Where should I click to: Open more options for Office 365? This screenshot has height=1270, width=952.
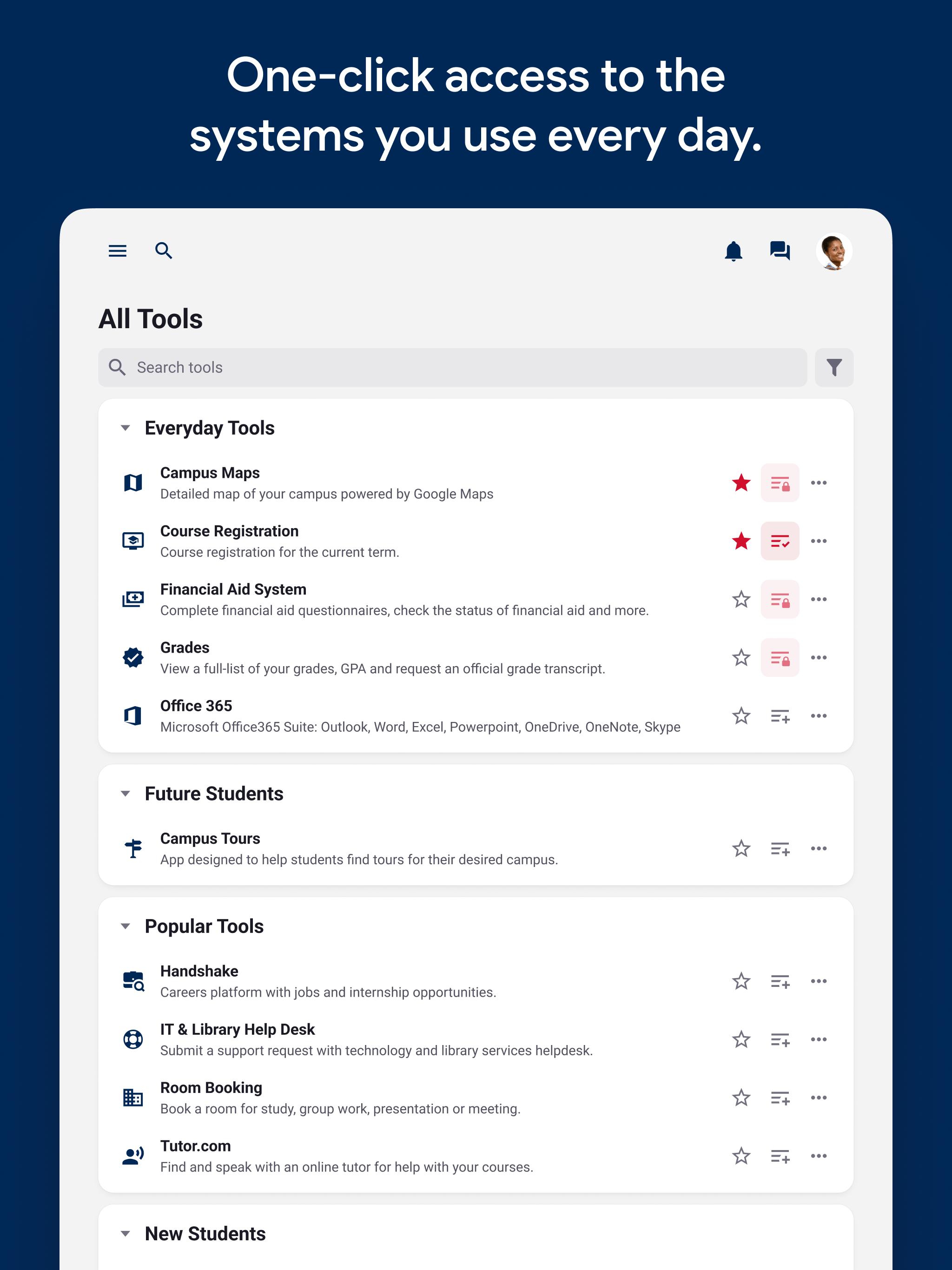818,716
